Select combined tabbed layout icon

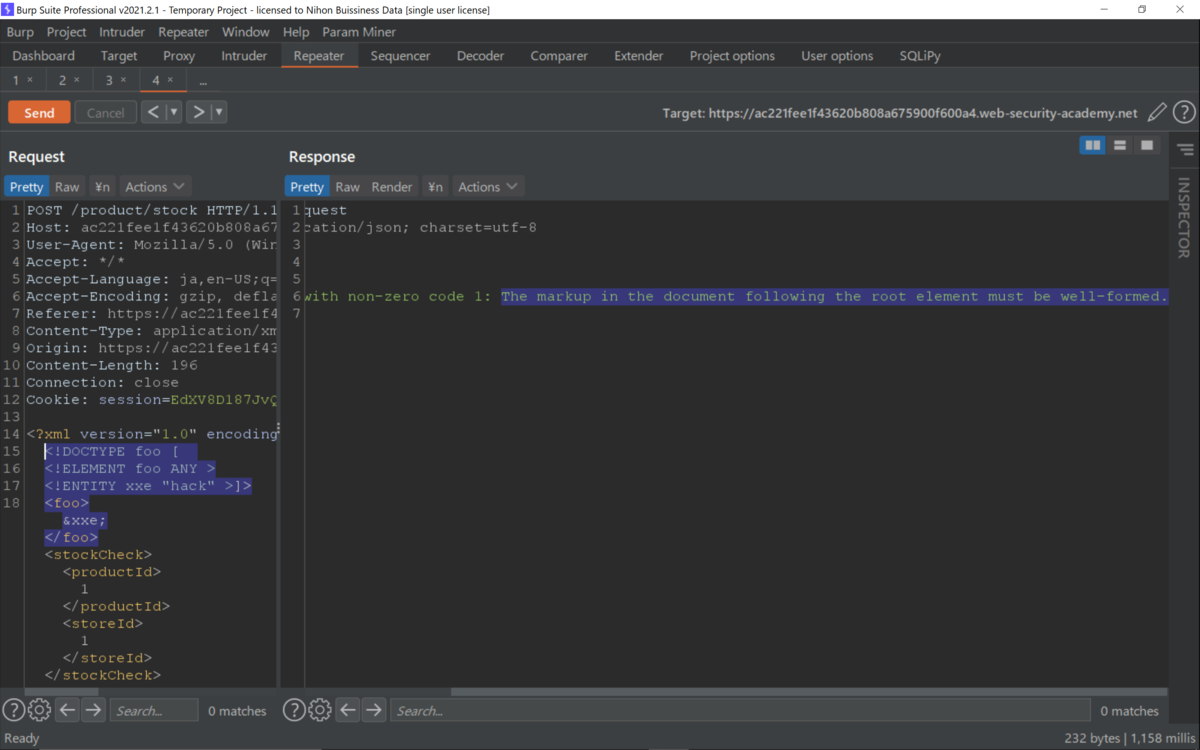pyautogui.click(x=1147, y=146)
